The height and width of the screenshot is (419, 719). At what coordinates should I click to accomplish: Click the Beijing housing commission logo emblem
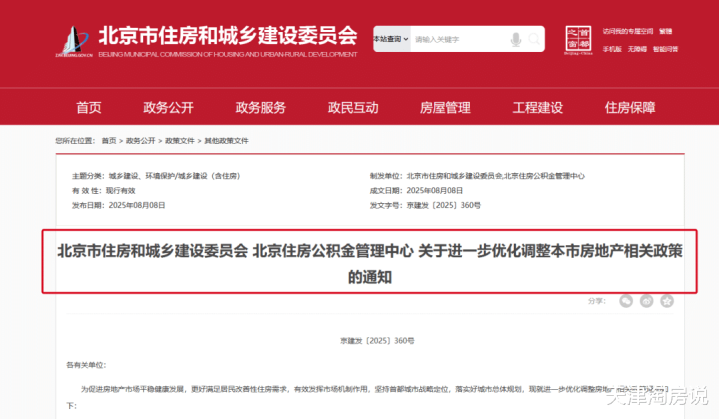click(73, 41)
